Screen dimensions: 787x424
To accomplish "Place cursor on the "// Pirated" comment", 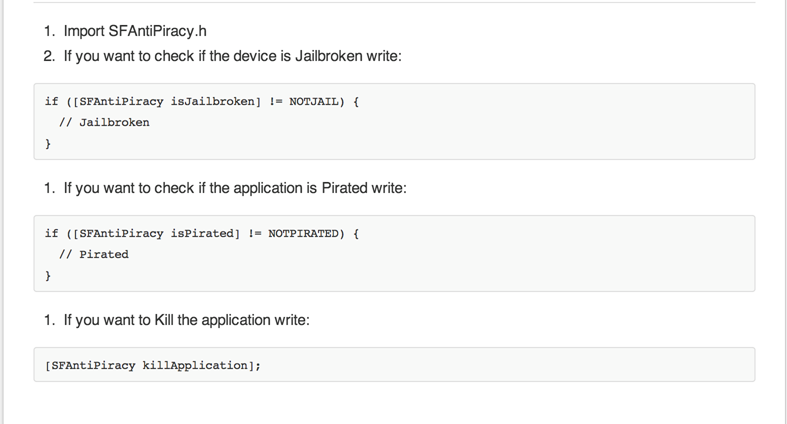I will pyautogui.click(x=94, y=255).
